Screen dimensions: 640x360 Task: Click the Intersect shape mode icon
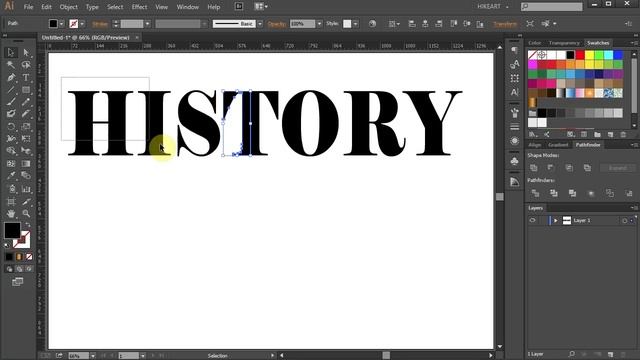click(x=569, y=168)
